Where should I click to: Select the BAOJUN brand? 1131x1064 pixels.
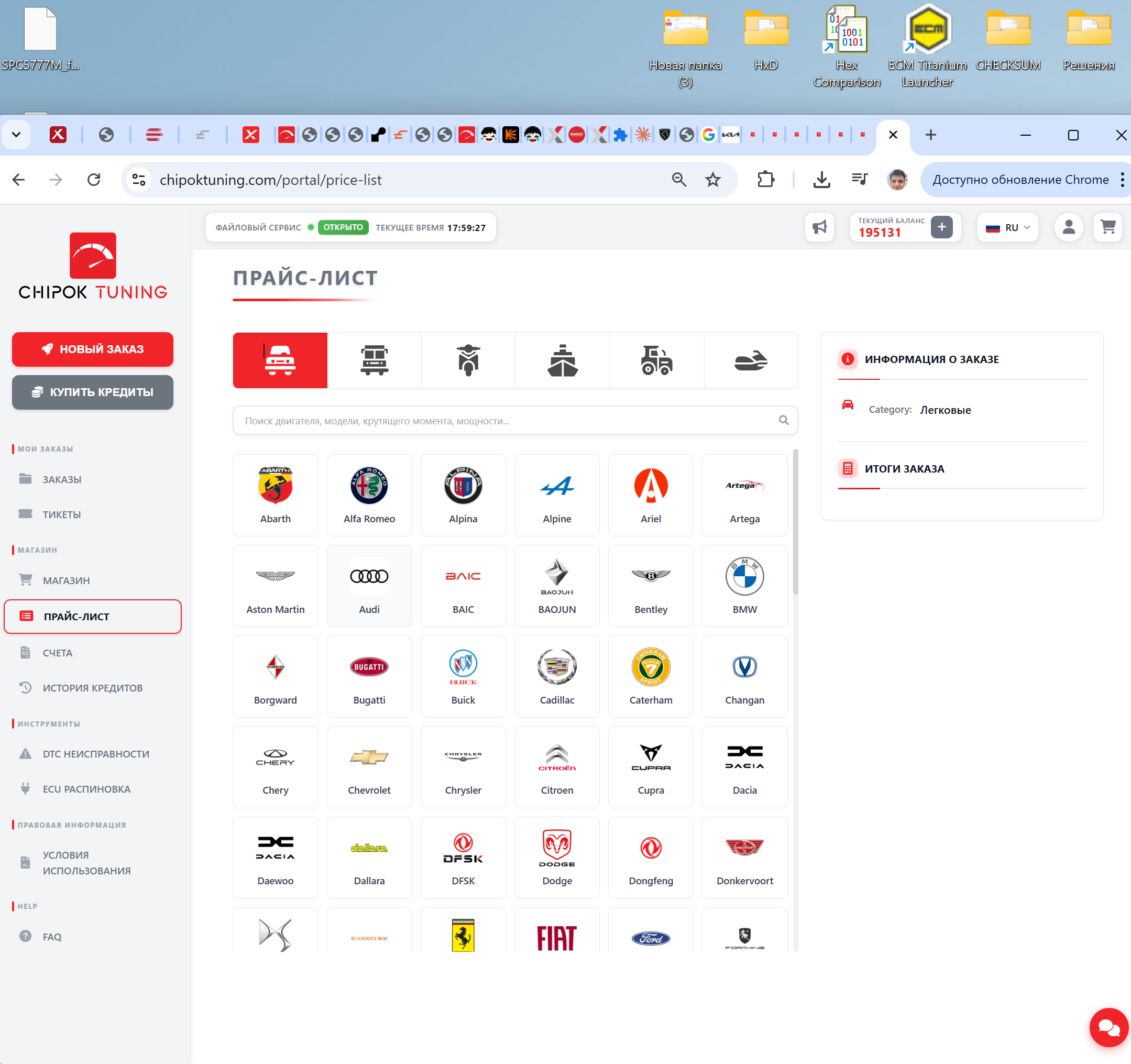557,586
